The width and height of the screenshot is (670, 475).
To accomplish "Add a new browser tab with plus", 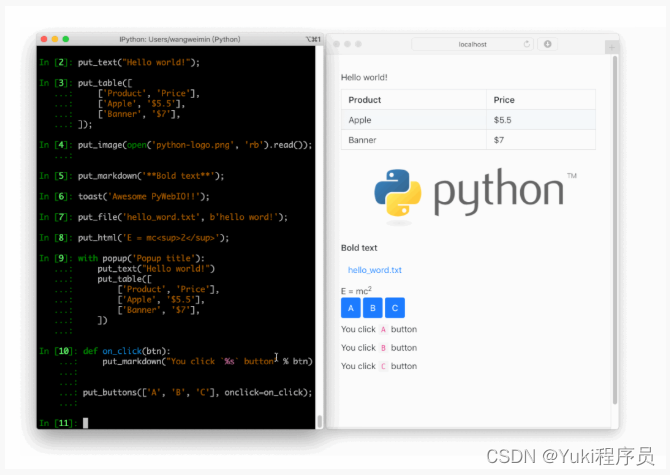I will pos(611,46).
